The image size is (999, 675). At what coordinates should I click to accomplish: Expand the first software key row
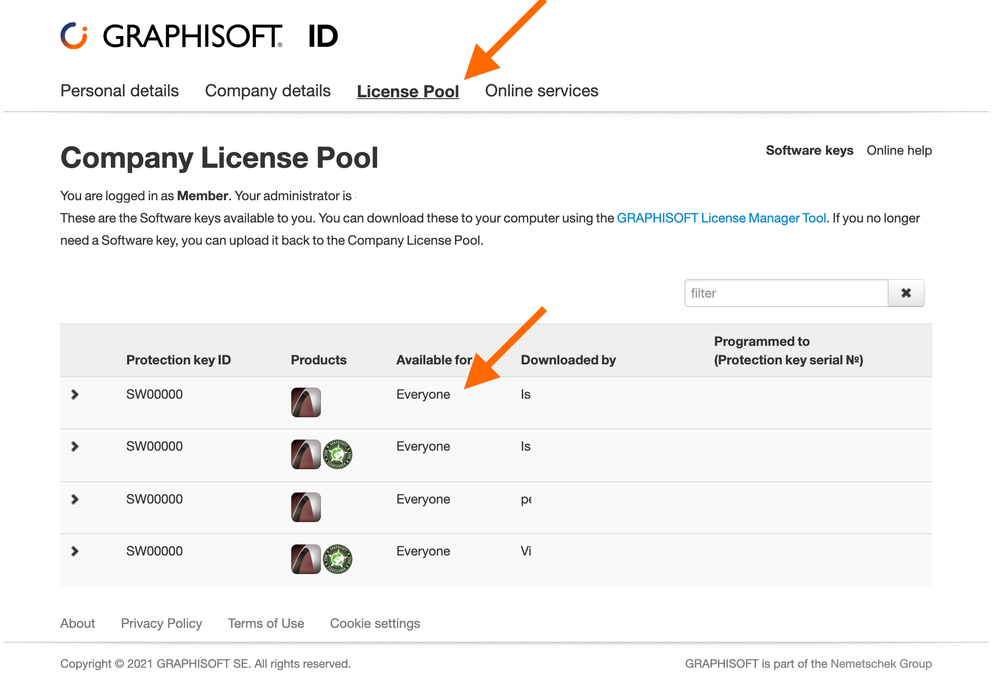[x=75, y=395]
